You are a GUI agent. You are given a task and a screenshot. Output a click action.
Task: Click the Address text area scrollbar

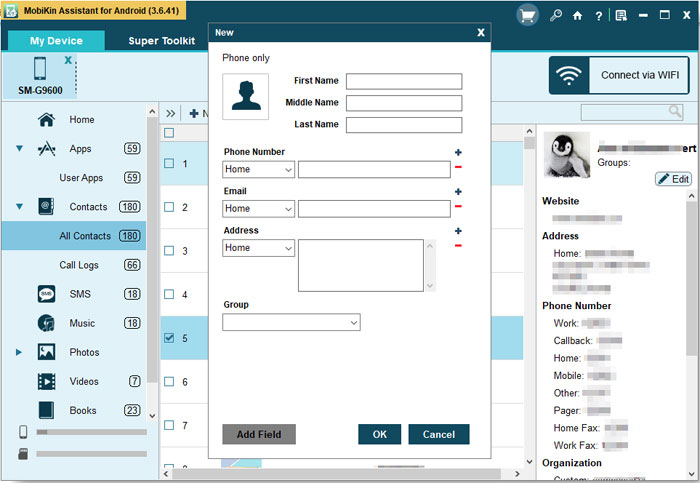tap(431, 265)
